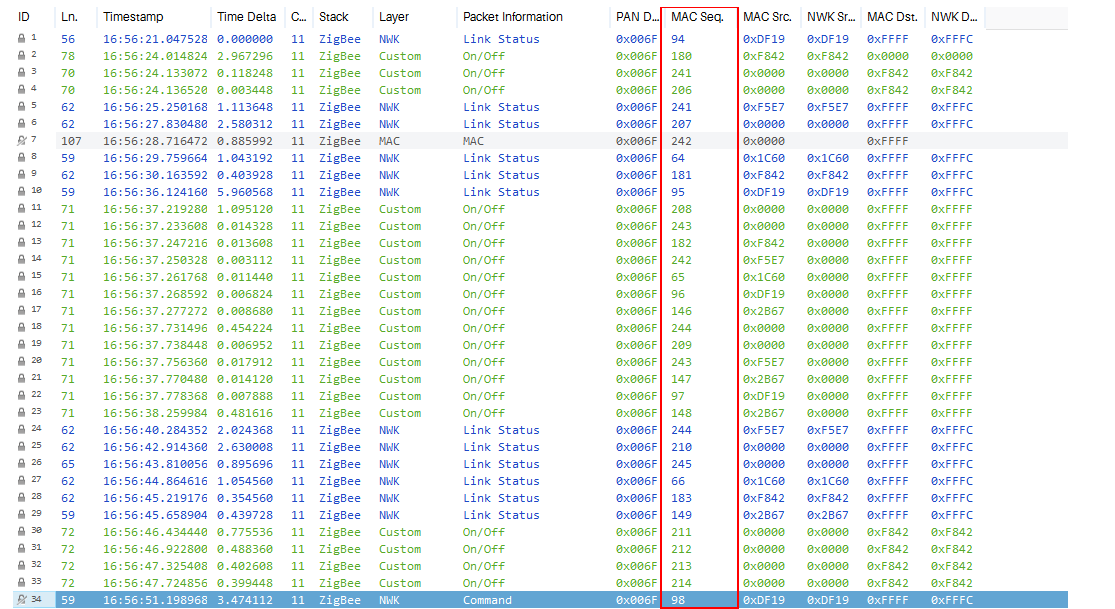The width and height of the screenshot is (1115, 609).
Task: Click the lock icon of packet ID 17
Action: pyautogui.click(x=21, y=311)
